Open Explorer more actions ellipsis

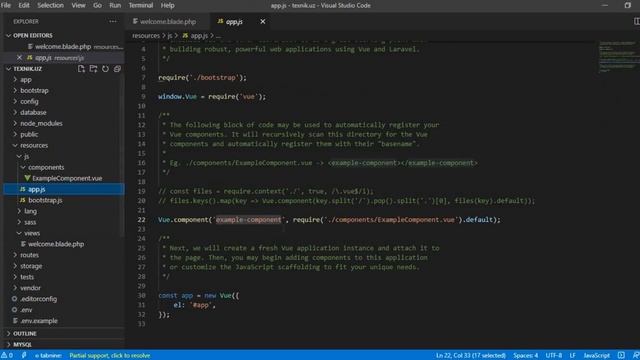point(113,22)
